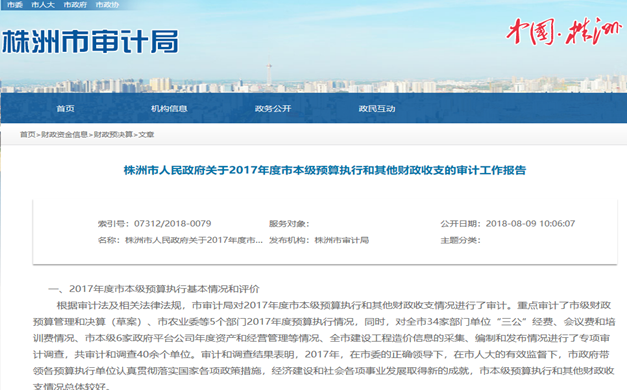Open the 市政协 link in top bar
The image size is (627, 390).
107,5
